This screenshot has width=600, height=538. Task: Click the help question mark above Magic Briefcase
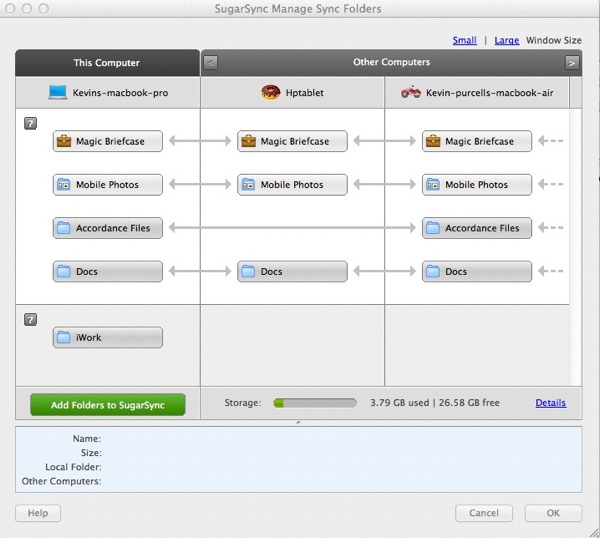click(x=30, y=124)
